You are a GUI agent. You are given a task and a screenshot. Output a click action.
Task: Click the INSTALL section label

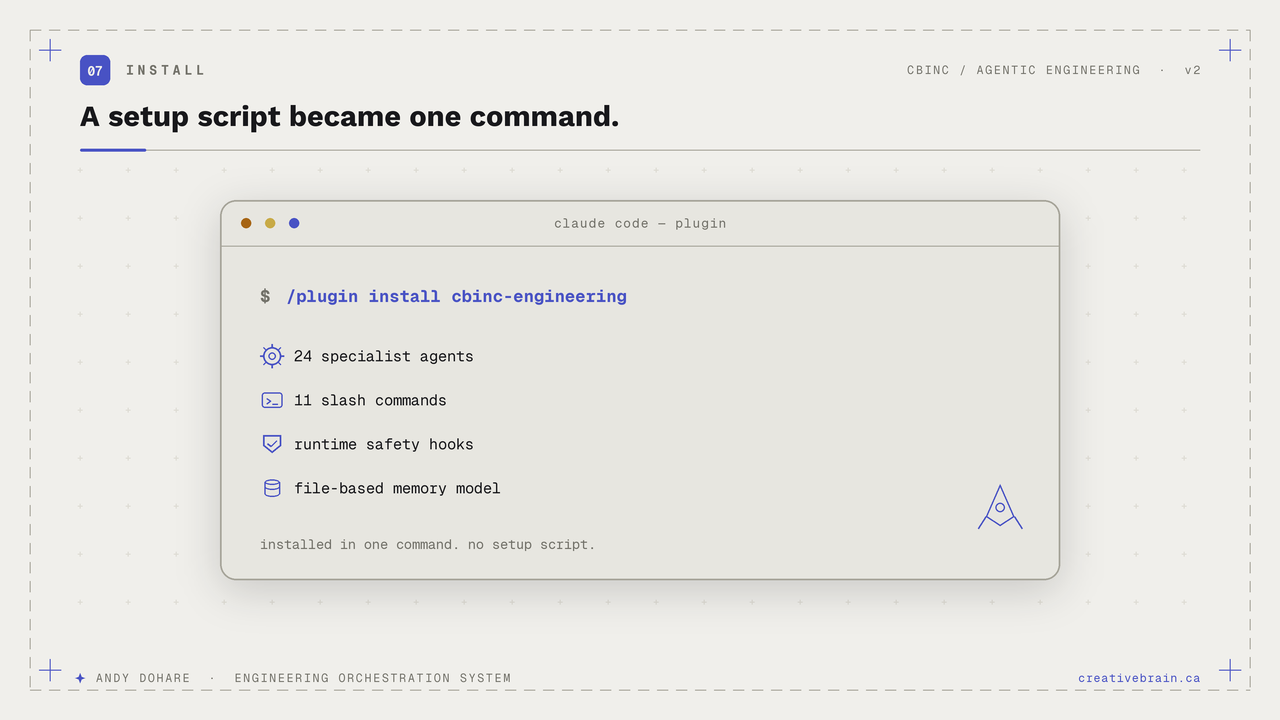166,70
